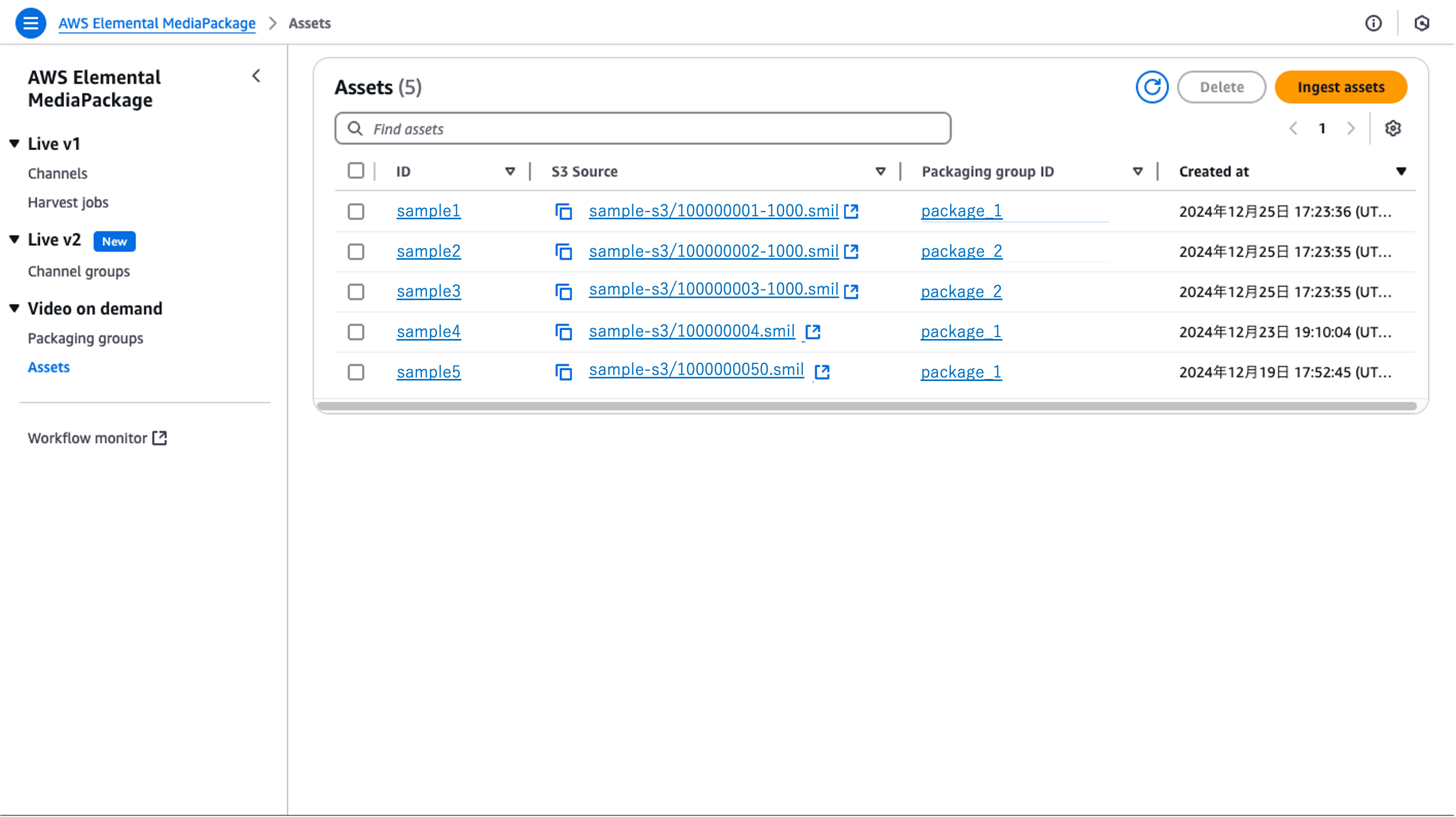Sort by S3 Source column arrow

pyautogui.click(x=880, y=171)
